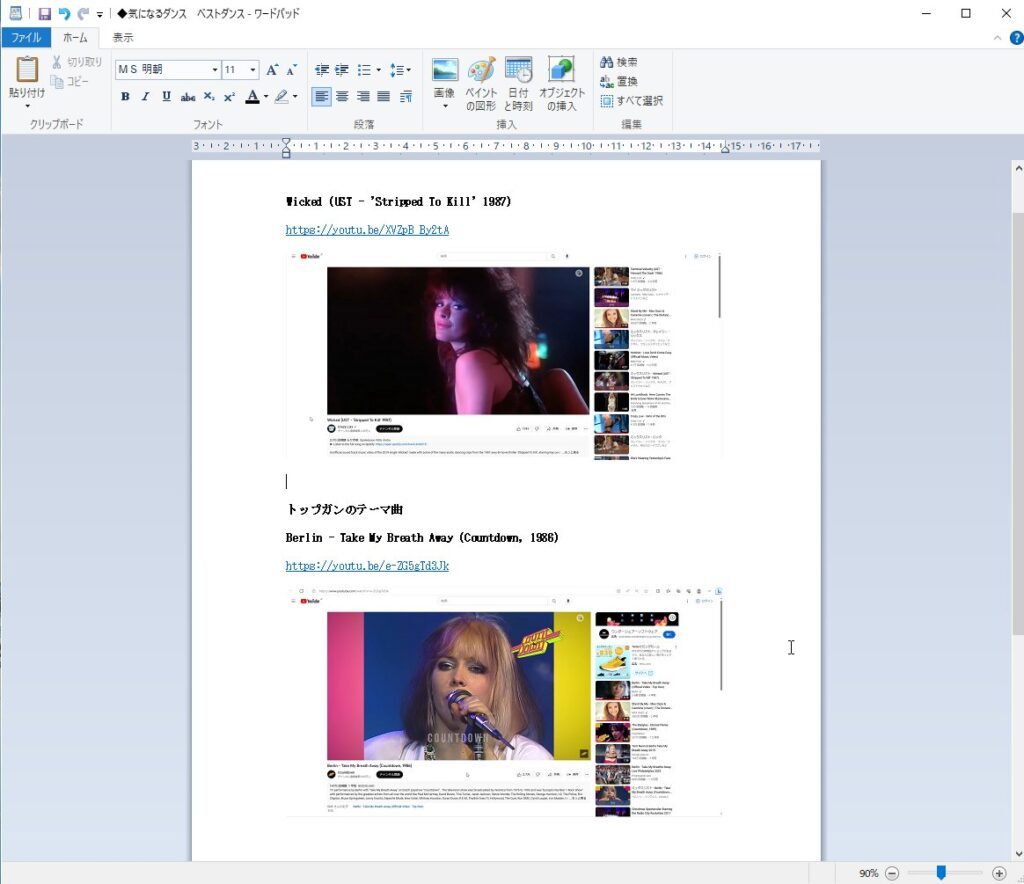This screenshot has width=1024, height=884.
Task: Click the decrease indent icon
Action: (x=322, y=70)
